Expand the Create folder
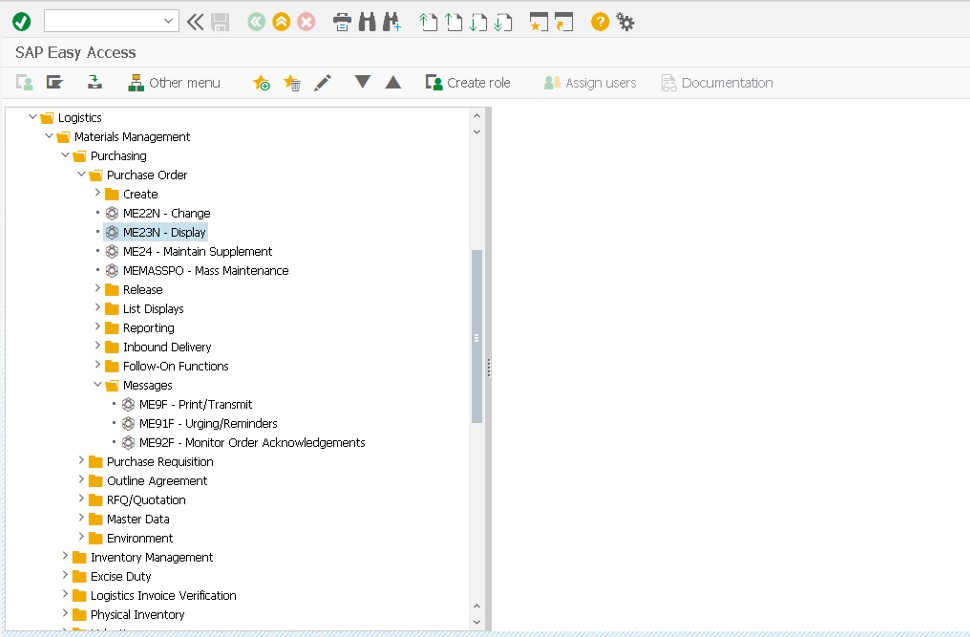The image size is (970, 637). pyautogui.click(x=98, y=193)
